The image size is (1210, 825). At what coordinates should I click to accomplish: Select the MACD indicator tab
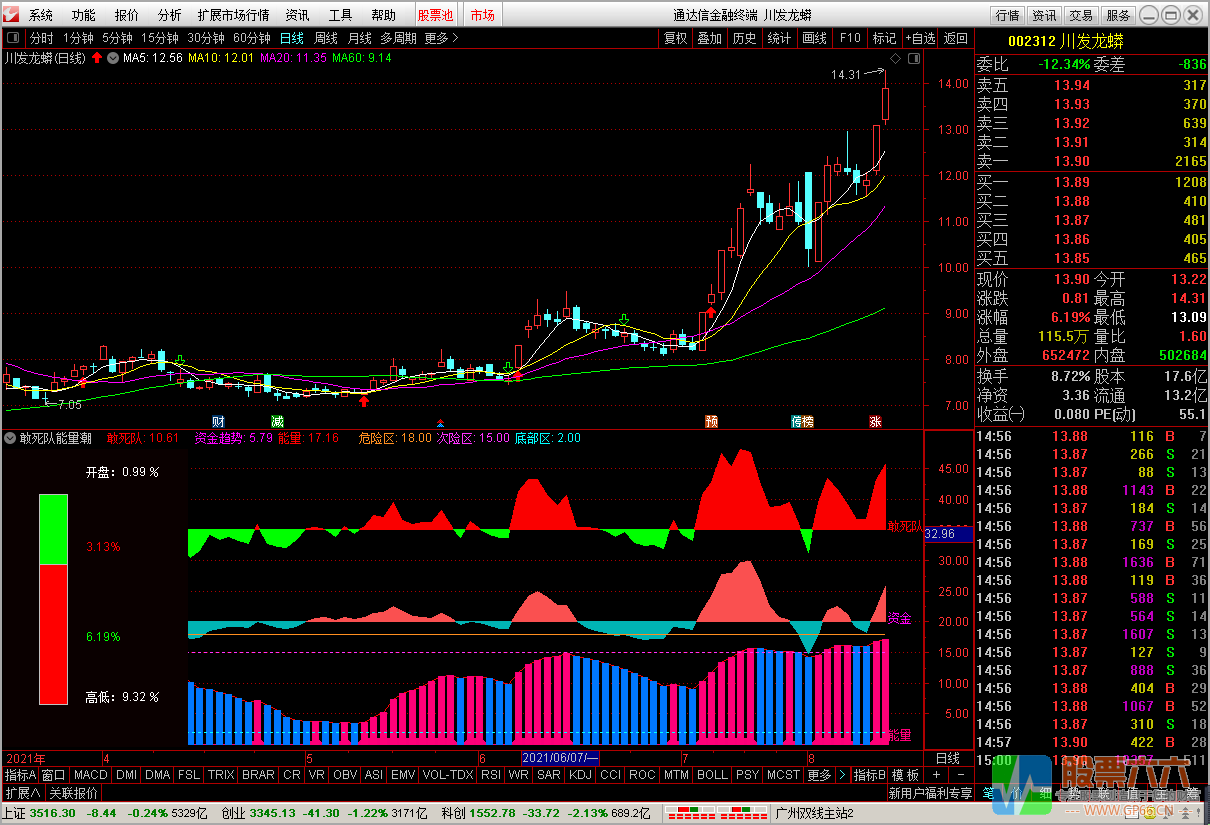point(90,775)
